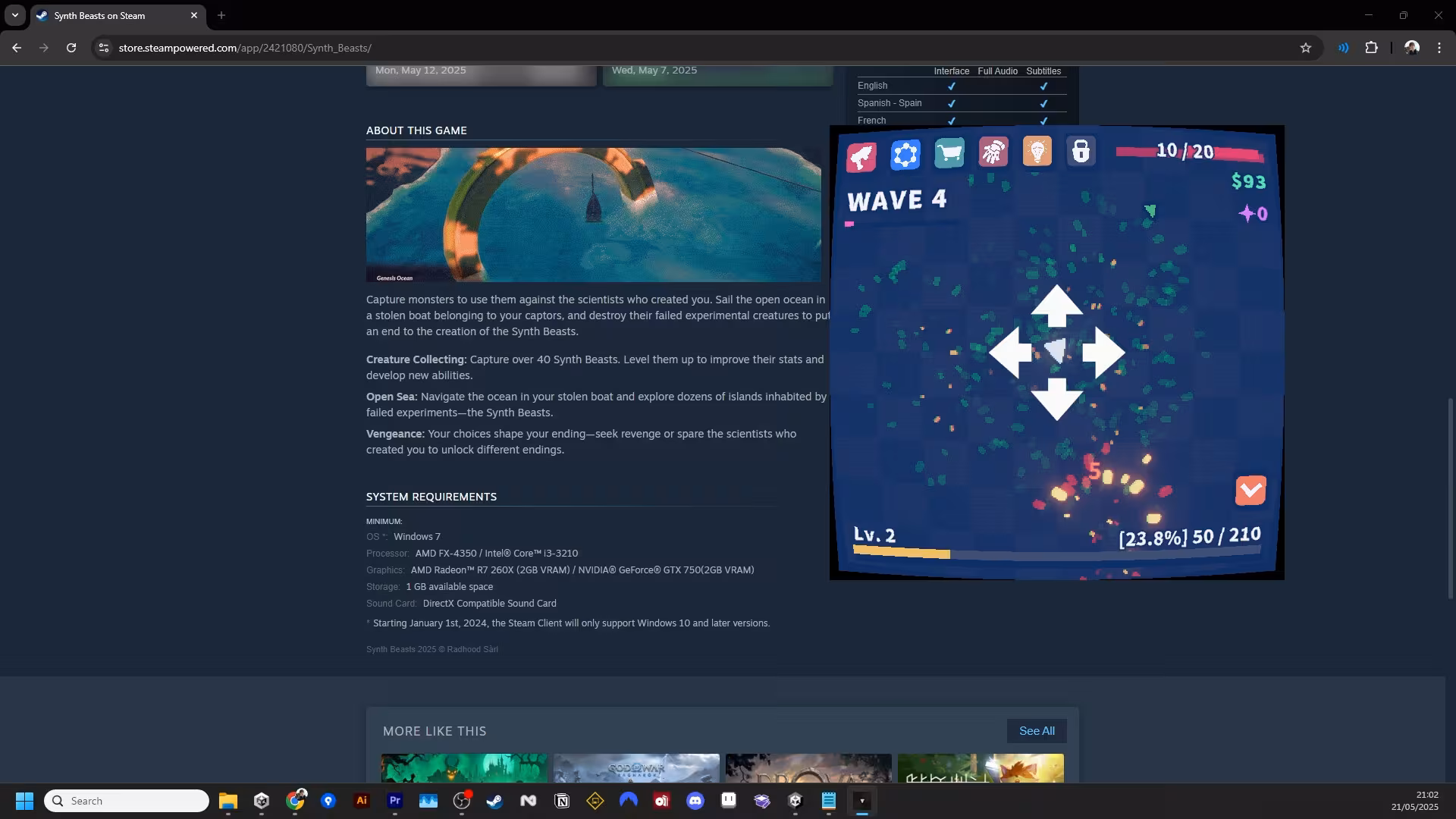Open Notion from taskbar
This screenshot has width=1456, height=819.
point(562,801)
